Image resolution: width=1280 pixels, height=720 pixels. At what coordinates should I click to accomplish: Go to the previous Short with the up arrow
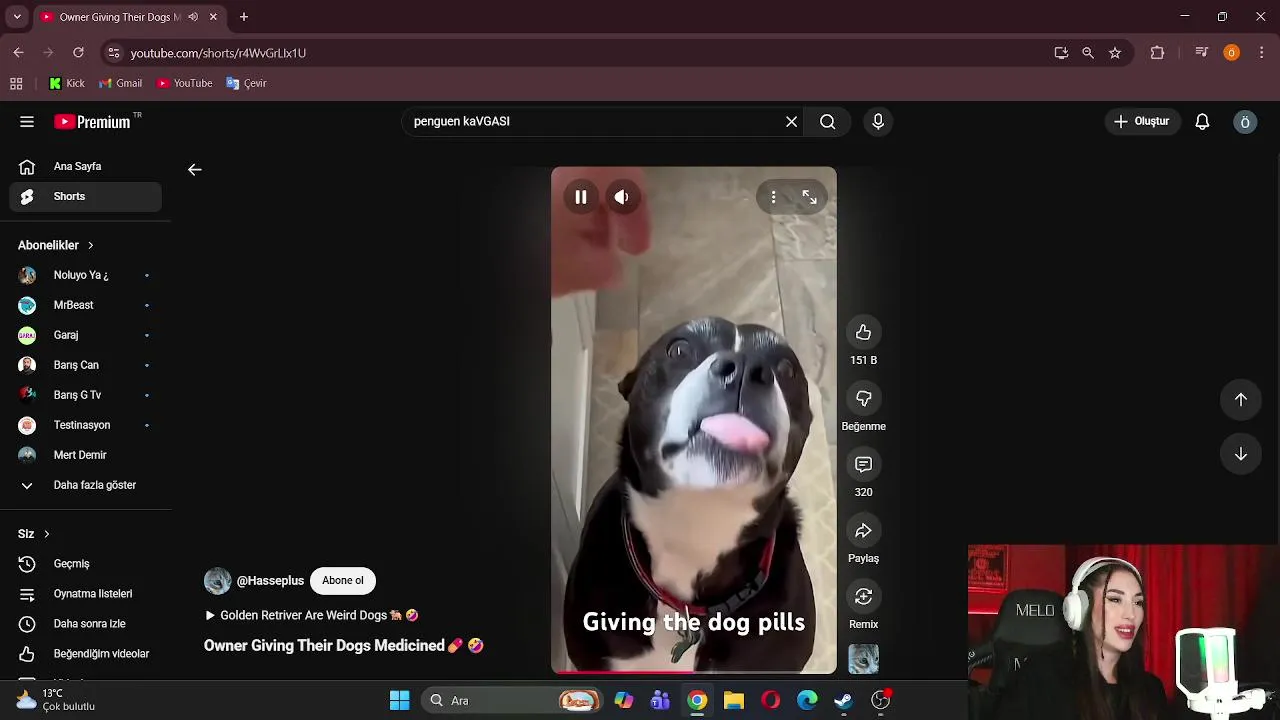[1240, 399]
